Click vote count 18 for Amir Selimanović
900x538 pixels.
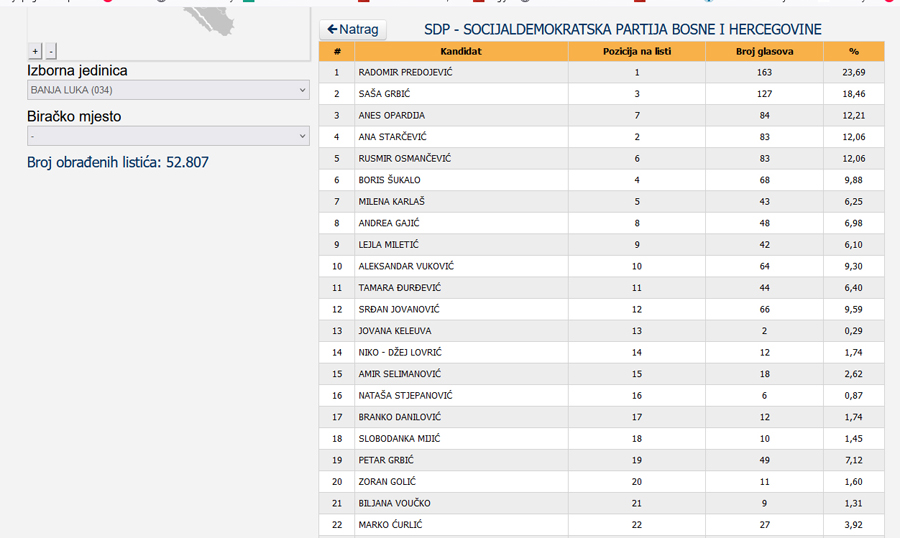tap(765, 374)
